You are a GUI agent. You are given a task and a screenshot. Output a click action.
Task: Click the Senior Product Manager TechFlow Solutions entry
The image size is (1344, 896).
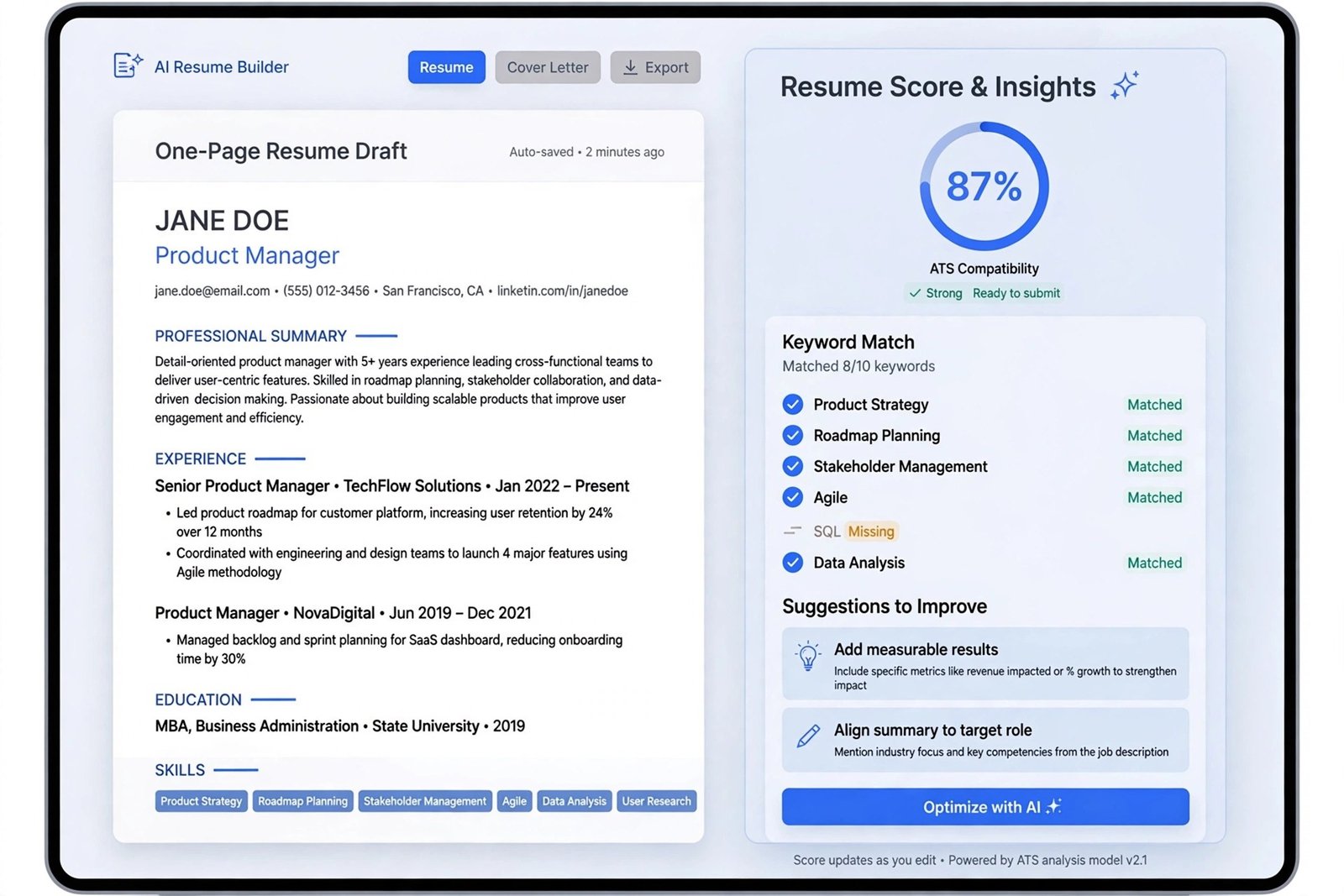click(392, 486)
